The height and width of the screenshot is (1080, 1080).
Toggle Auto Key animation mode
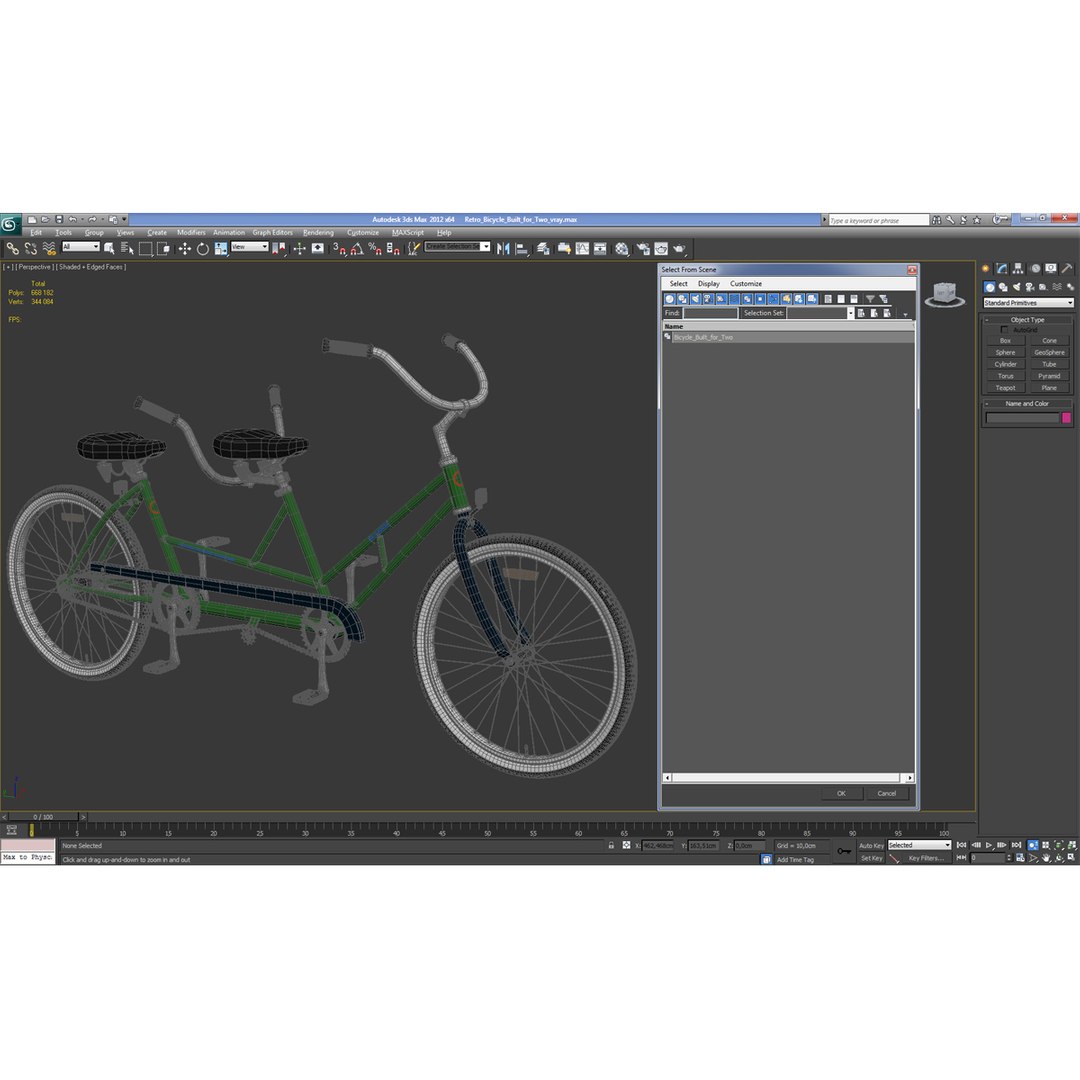[871, 846]
